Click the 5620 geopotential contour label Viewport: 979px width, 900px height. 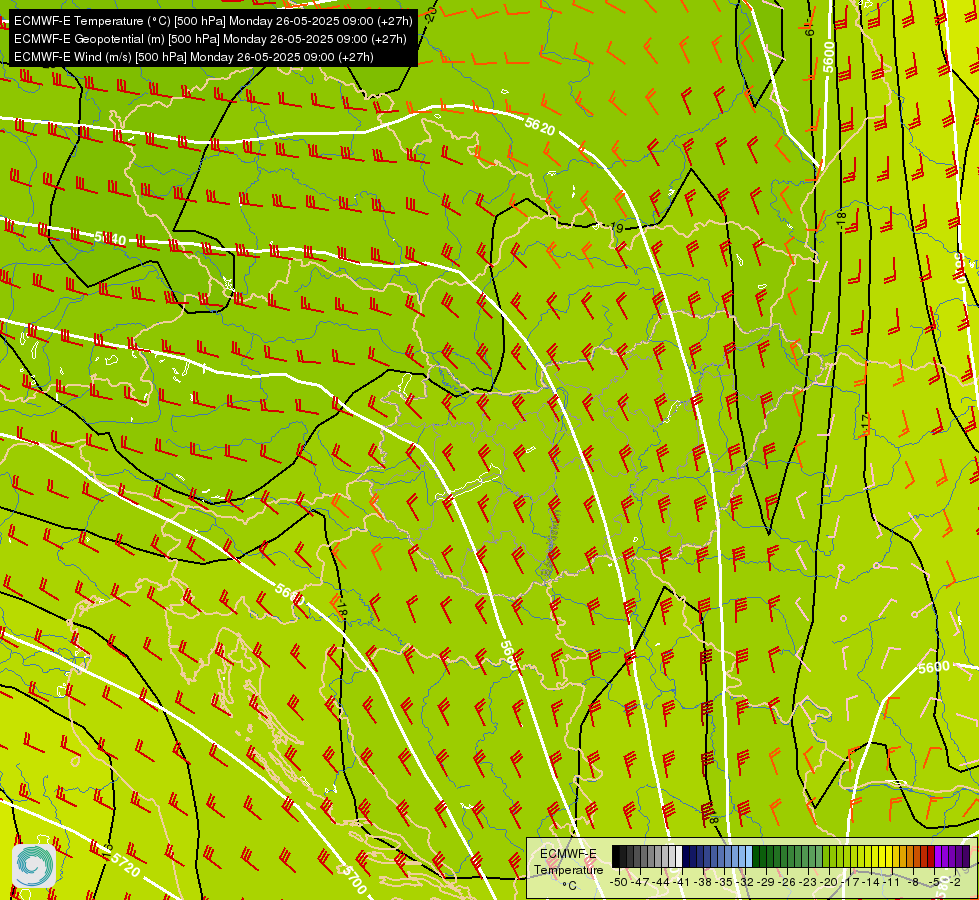(539, 127)
